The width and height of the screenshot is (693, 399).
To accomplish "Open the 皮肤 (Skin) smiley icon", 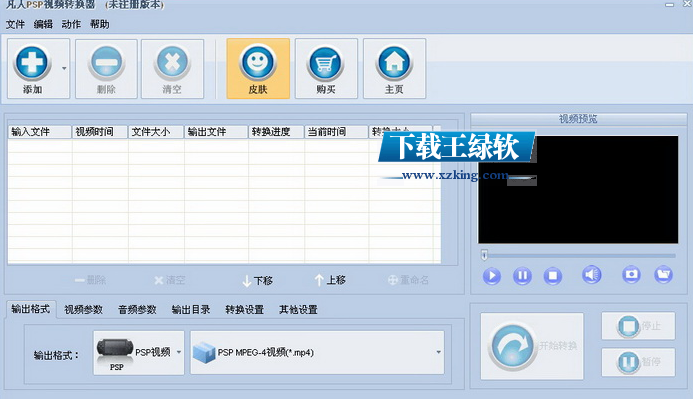I will pyautogui.click(x=258, y=63).
